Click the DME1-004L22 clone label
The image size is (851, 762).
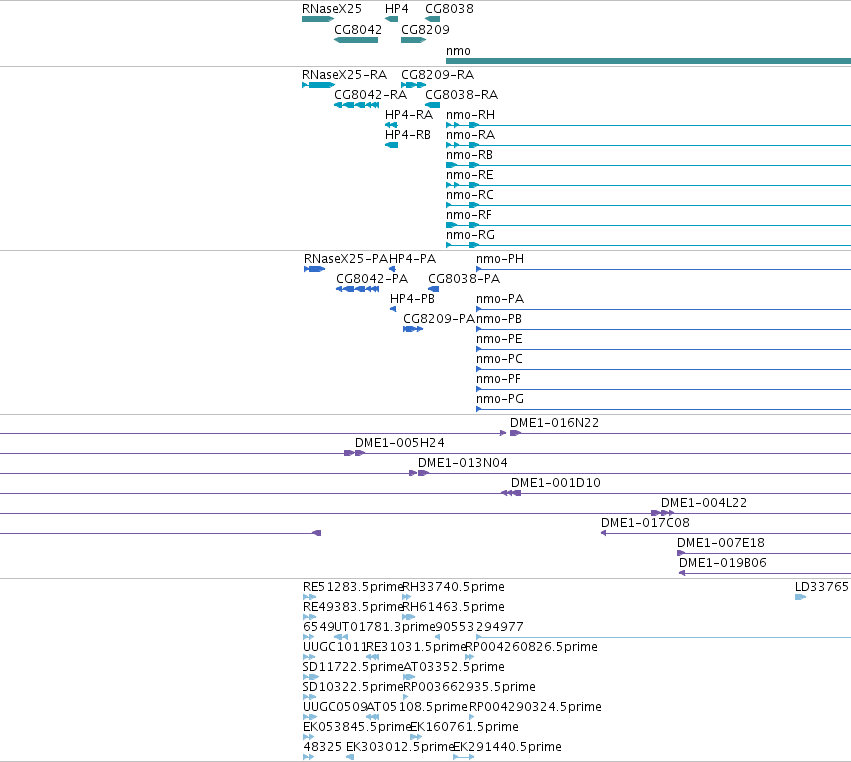tap(704, 503)
